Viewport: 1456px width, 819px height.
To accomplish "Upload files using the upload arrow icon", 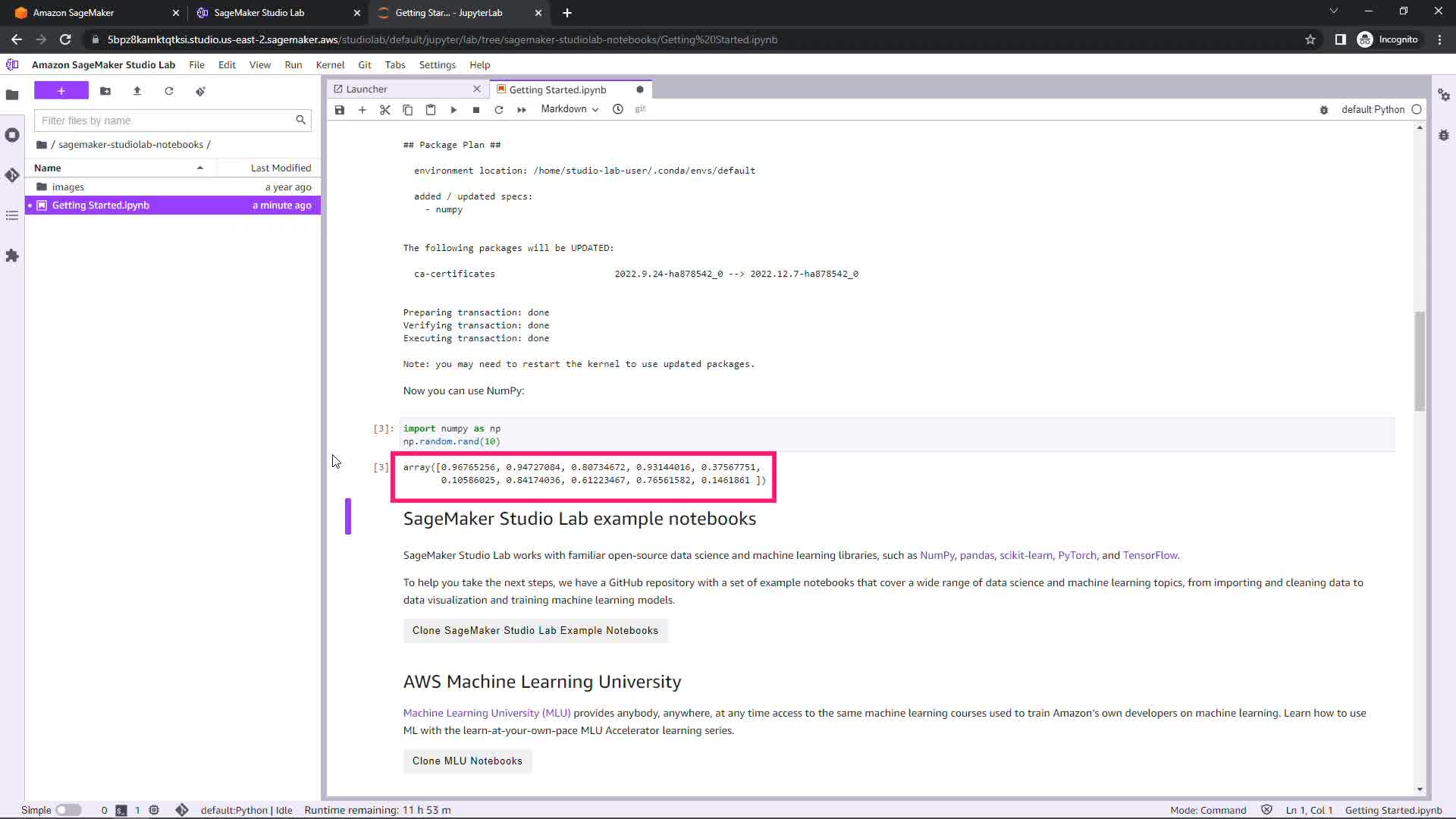I will pyautogui.click(x=137, y=91).
